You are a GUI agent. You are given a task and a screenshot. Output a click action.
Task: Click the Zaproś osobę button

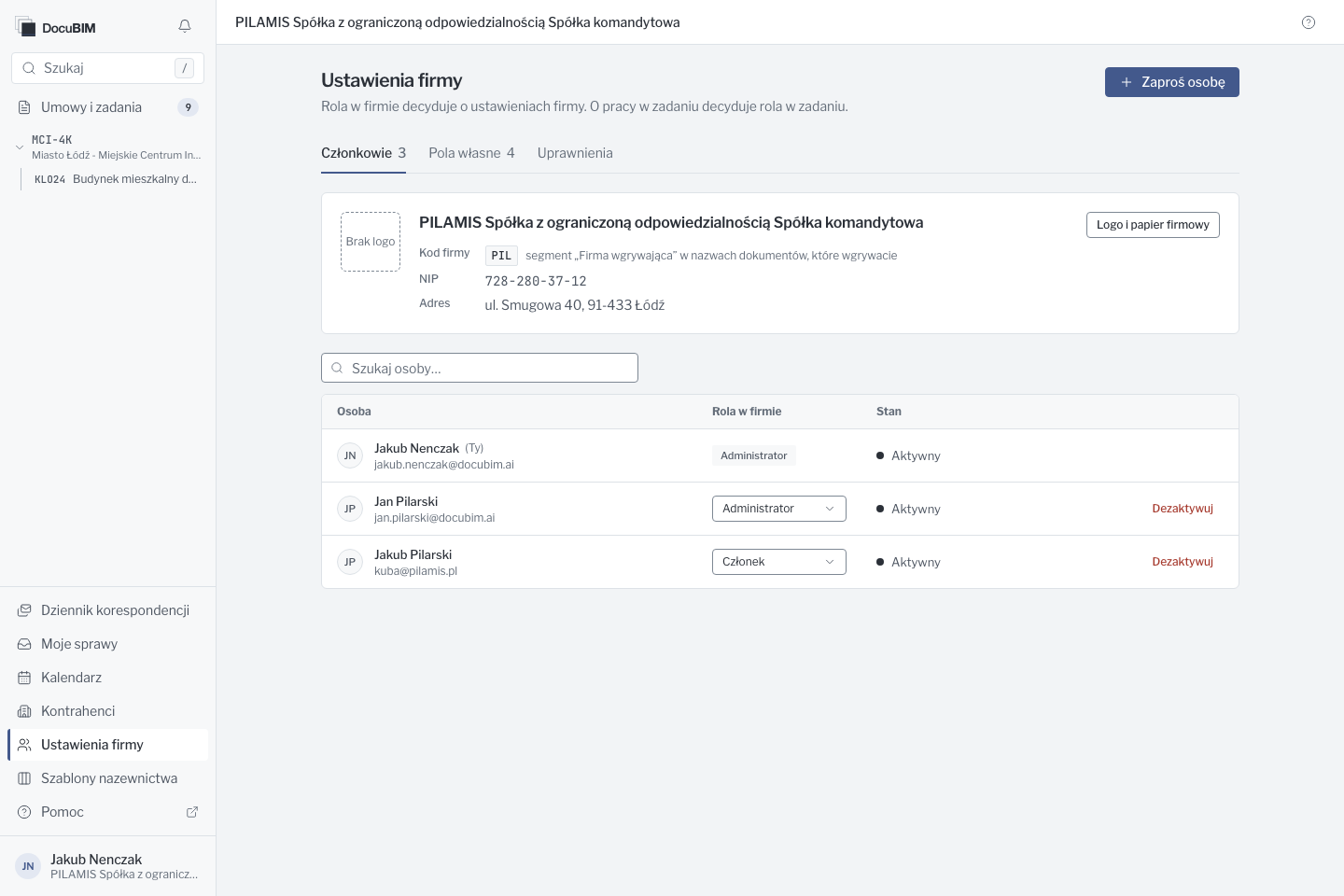coord(1172,82)
